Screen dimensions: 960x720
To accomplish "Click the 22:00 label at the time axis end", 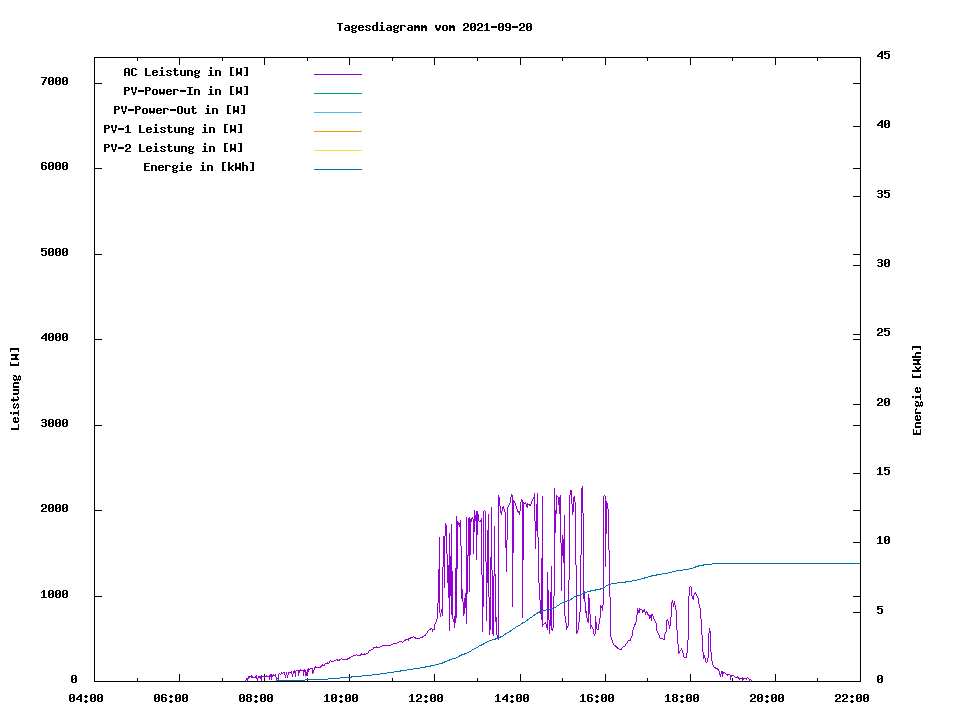I will point(851,698).
